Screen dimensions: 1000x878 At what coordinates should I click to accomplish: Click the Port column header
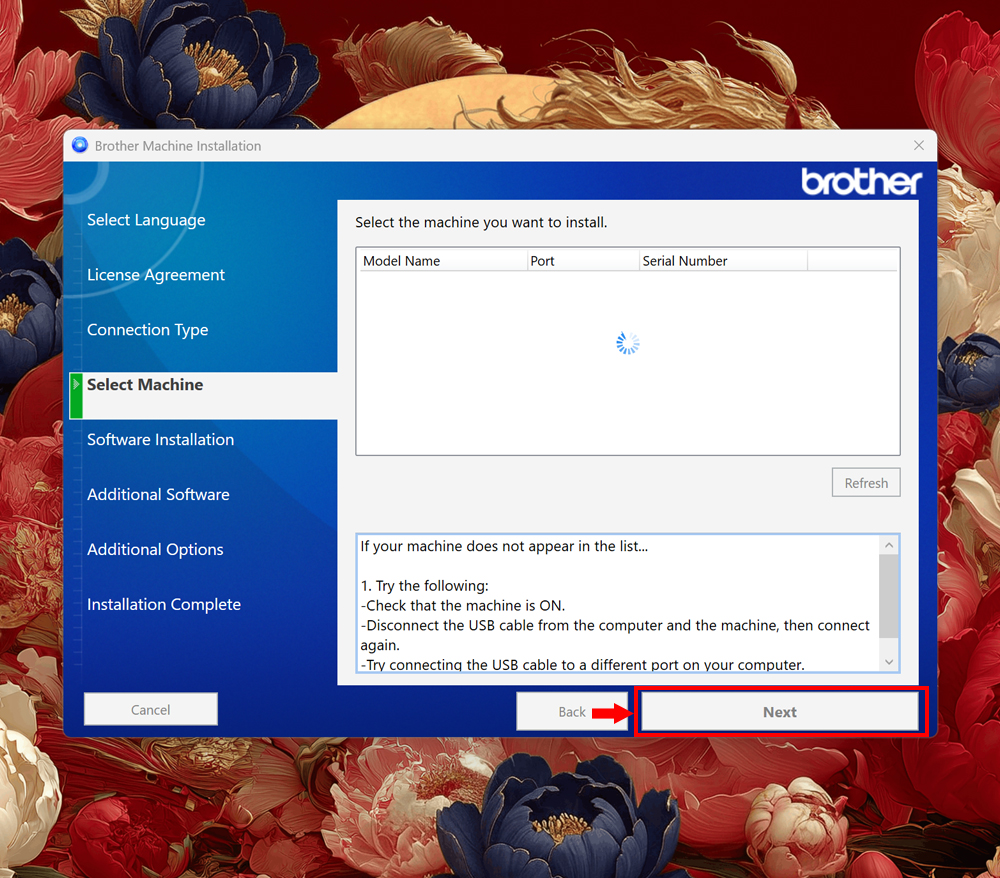[582, 261]
